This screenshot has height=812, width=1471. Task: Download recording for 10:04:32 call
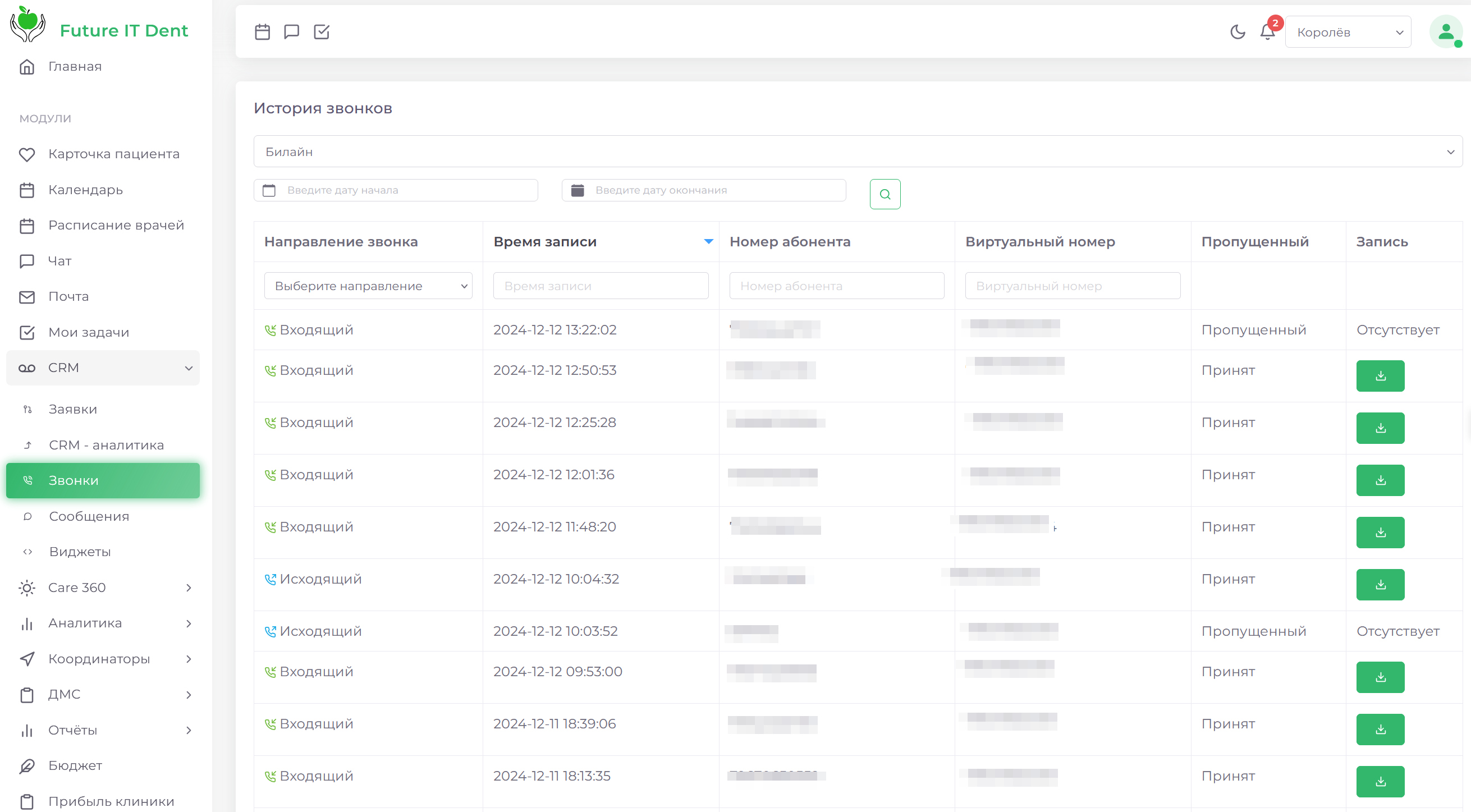pos(1380,585)
